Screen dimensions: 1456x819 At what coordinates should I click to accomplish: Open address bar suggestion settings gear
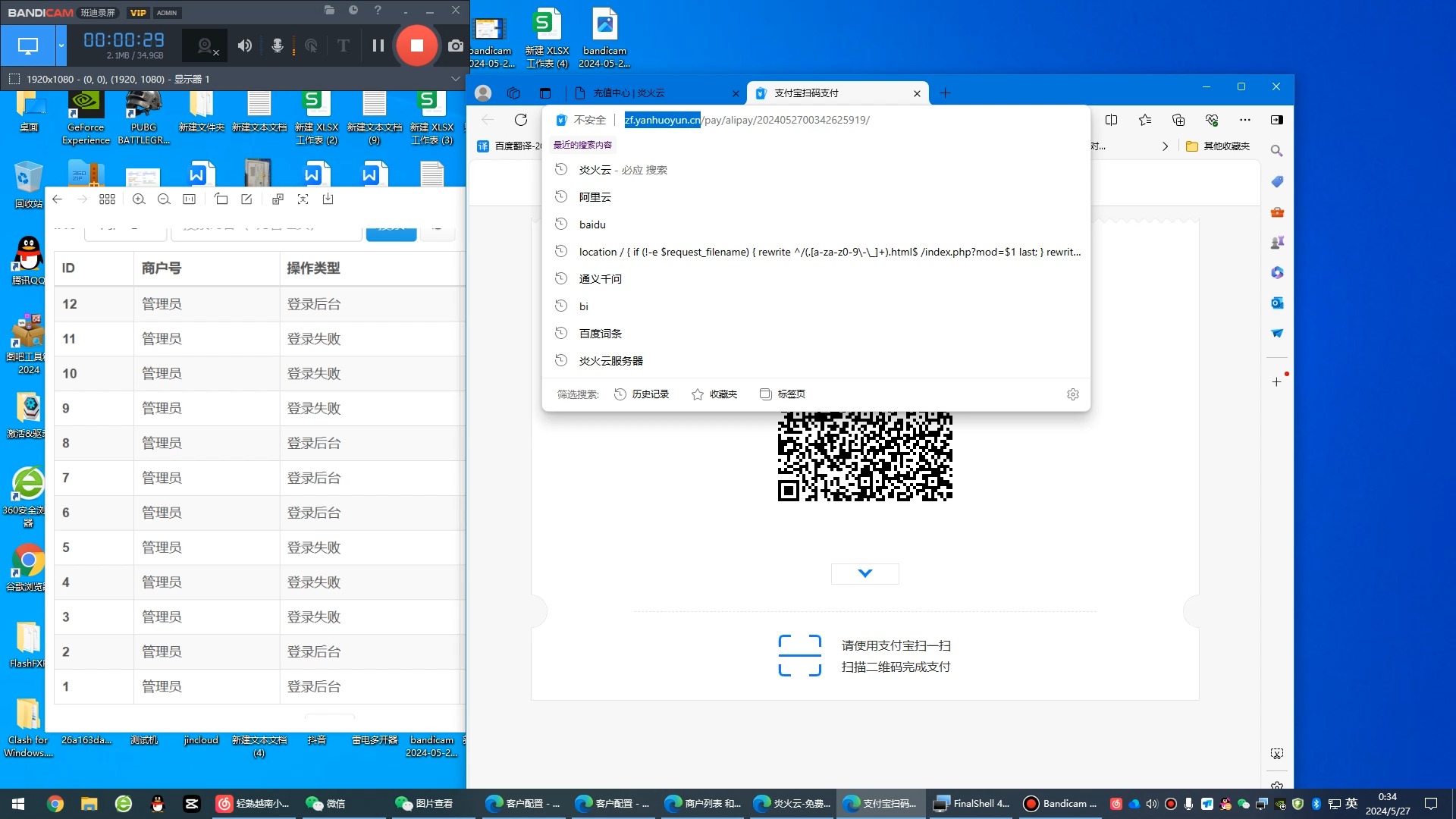tap(1072, 394)
